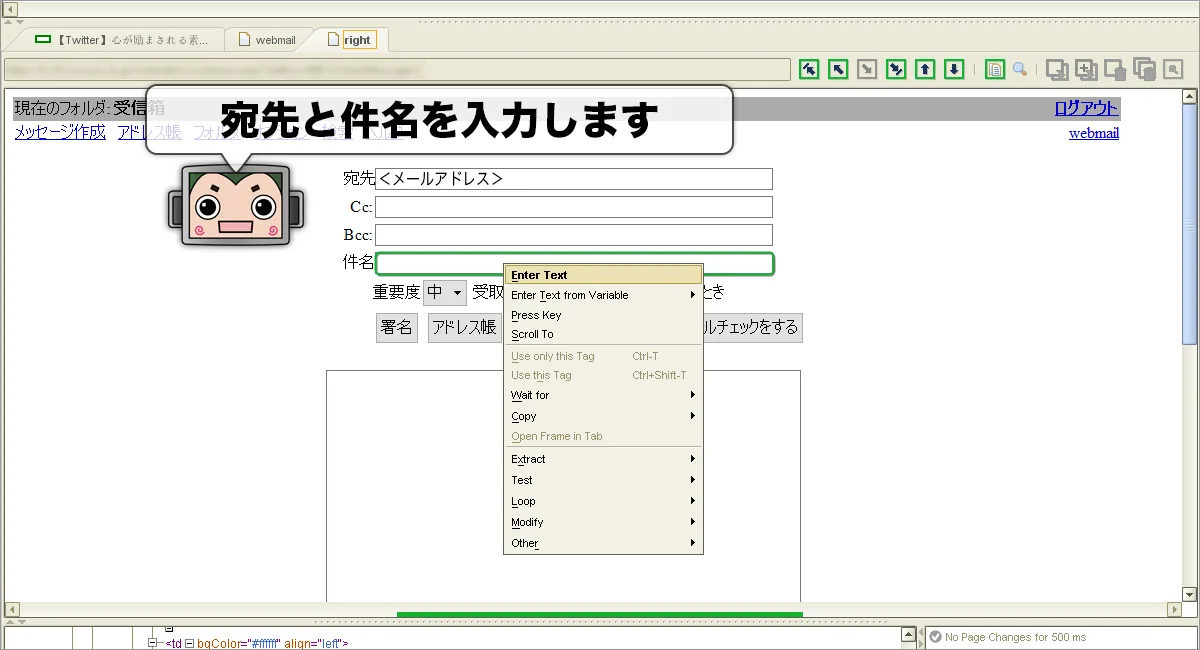Image resolution: width=1200 pixels, height=650 pixels.
Task: Click the 署名 button
Action: [397, 327]
